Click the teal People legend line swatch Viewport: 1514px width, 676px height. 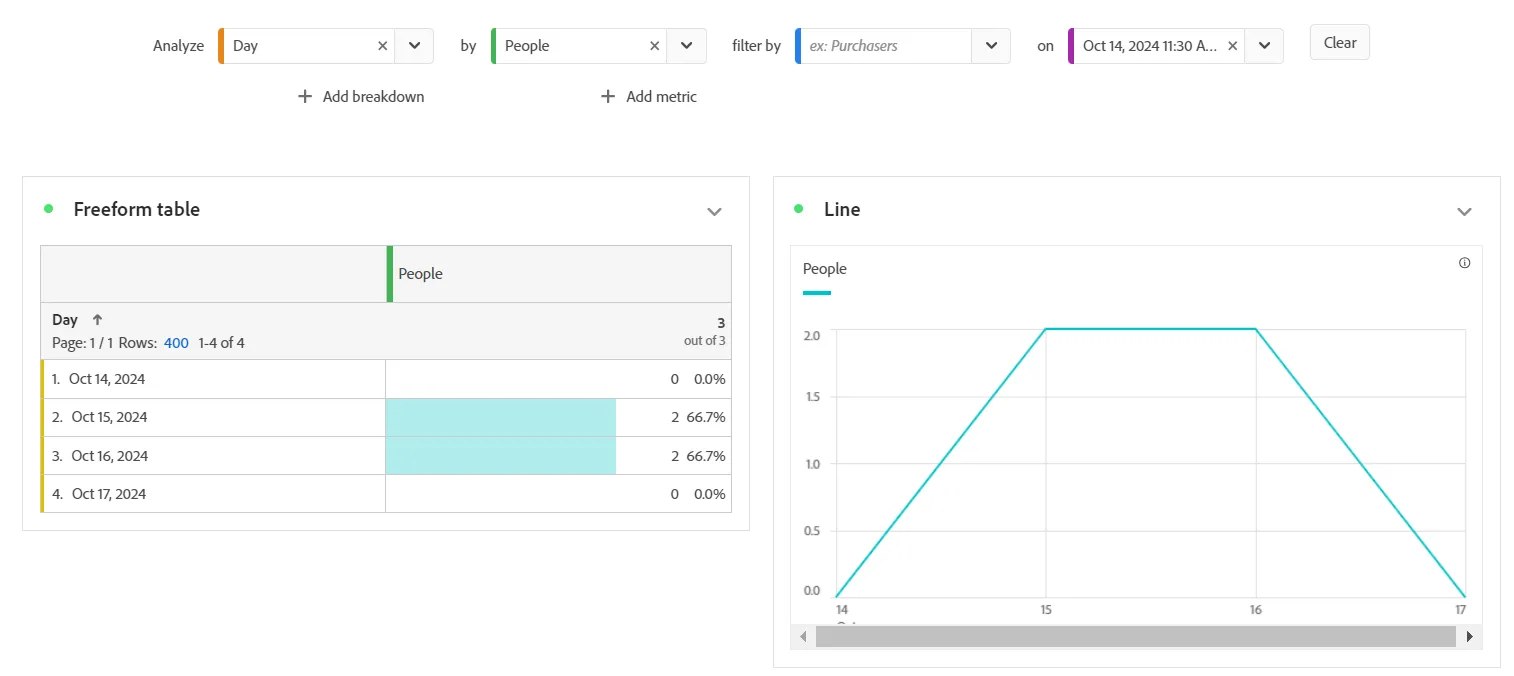(x=817, y=293)
